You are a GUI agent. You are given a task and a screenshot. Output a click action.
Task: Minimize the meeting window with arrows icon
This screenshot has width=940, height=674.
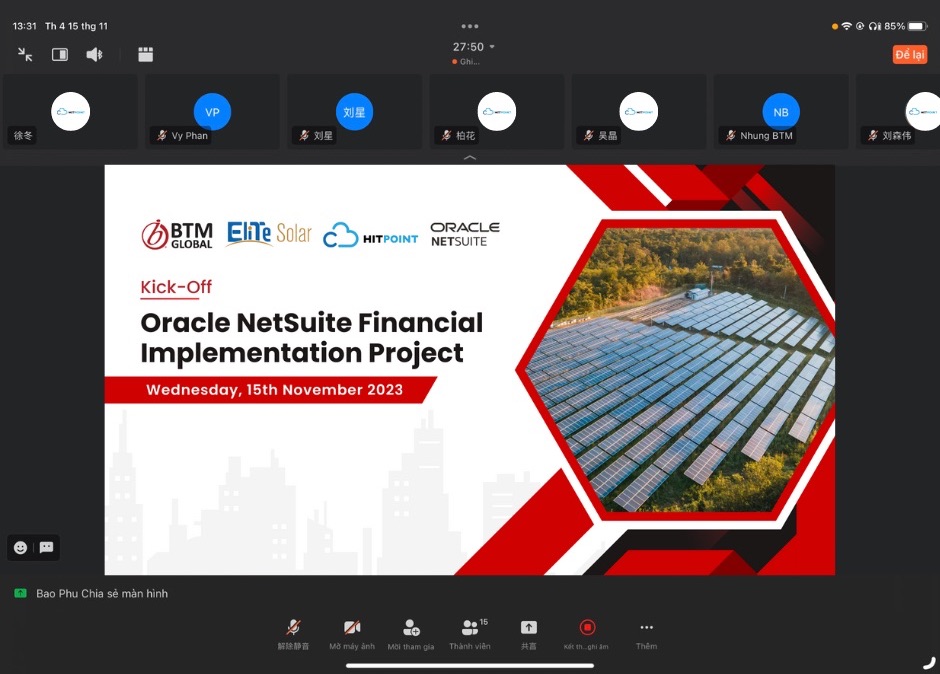(x=25, y=55)
